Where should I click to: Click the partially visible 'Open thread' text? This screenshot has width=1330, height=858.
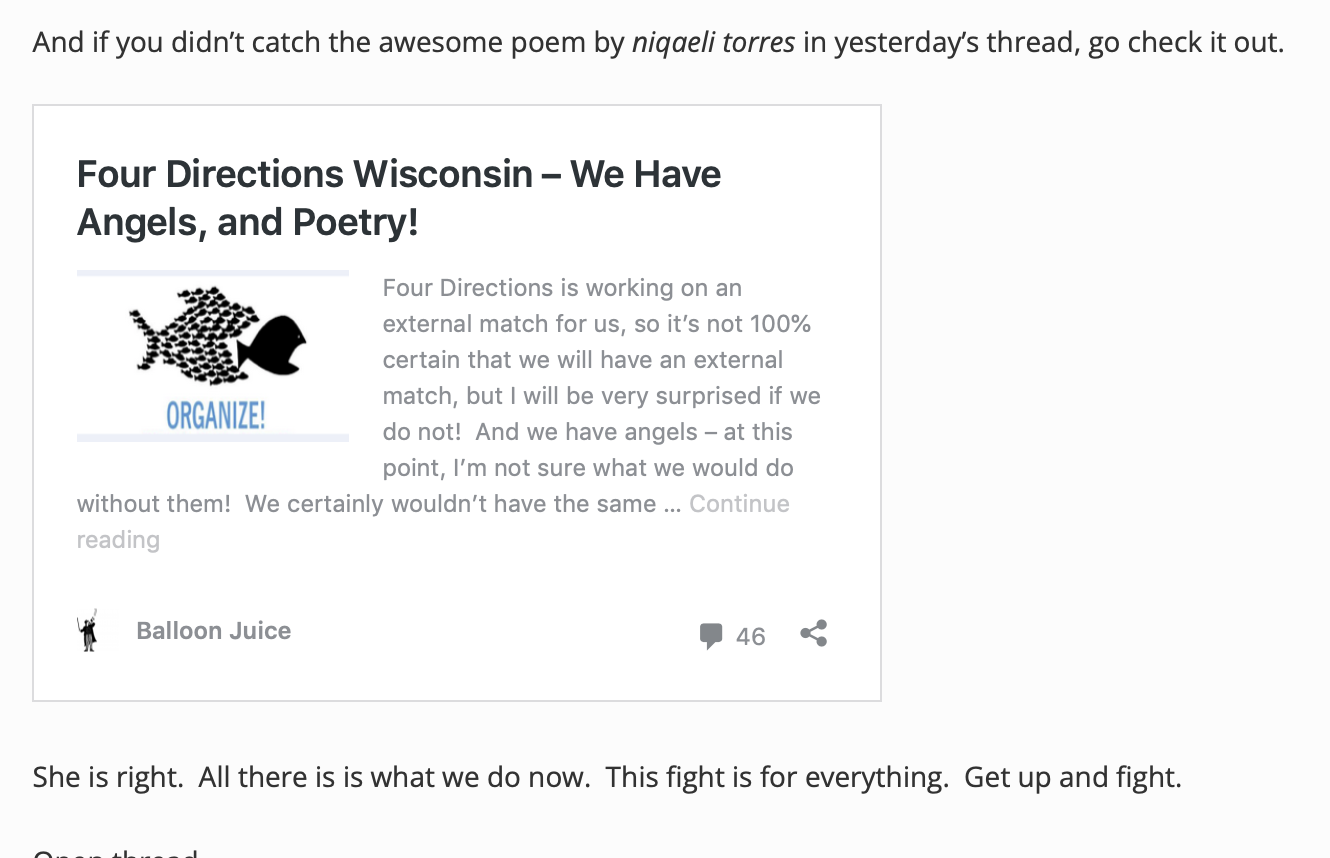[115, 852]
